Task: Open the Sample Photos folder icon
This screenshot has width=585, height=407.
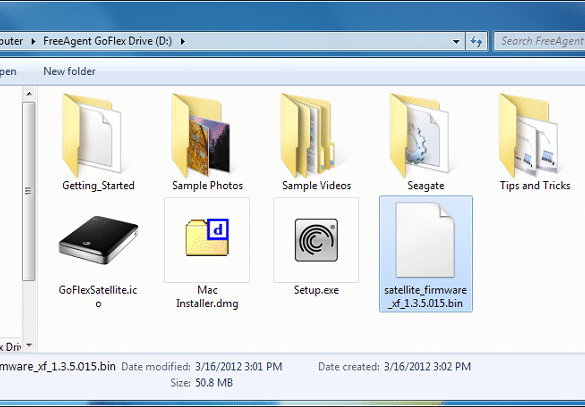Action: (201, 135)
